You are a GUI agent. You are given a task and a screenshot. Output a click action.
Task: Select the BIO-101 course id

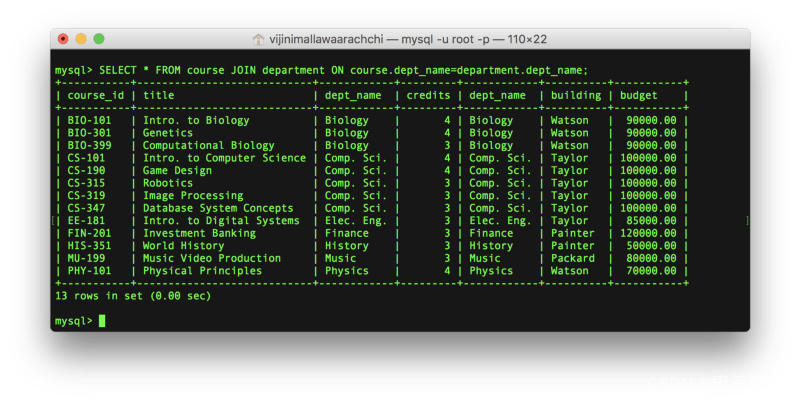coord(89,120)
